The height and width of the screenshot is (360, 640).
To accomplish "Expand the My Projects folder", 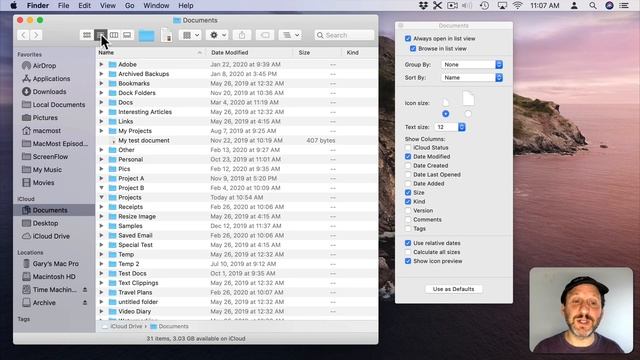I will click(x=101, y=131).
